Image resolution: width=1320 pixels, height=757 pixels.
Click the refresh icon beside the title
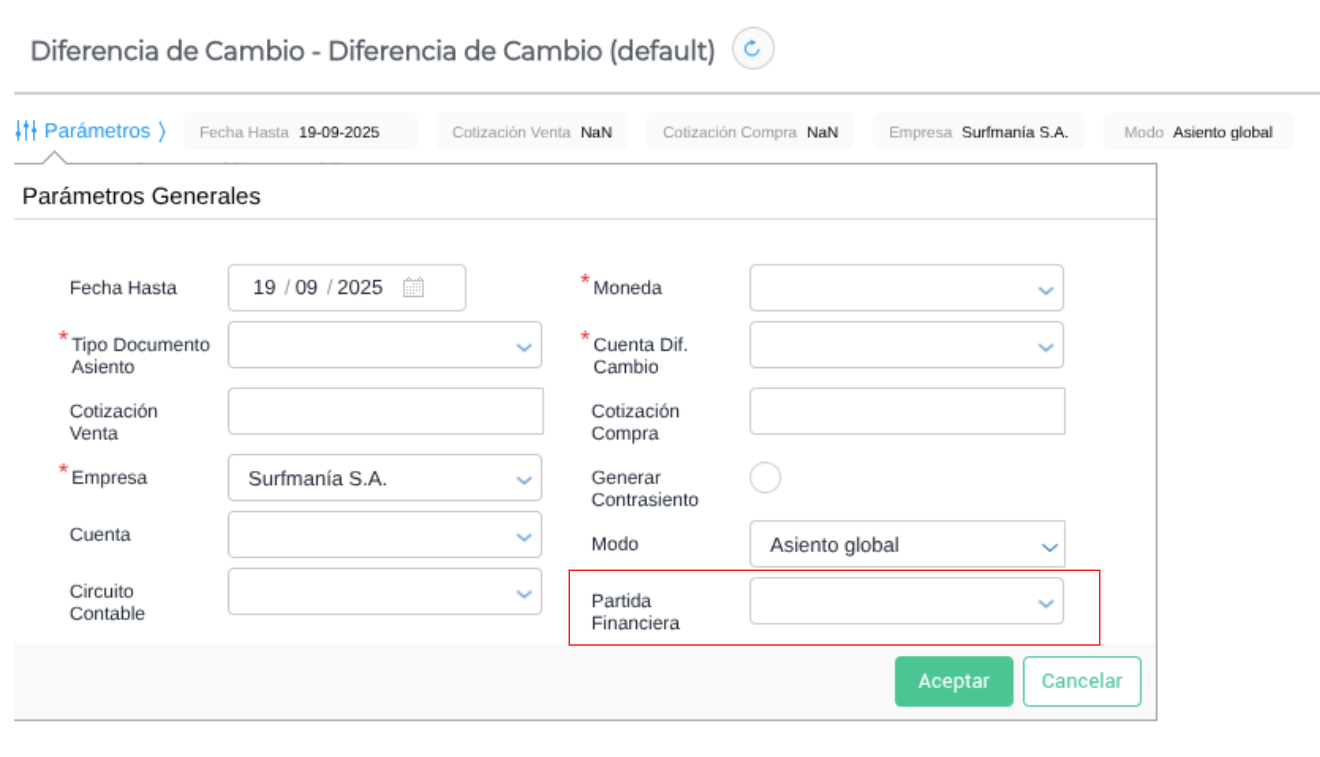point(753,49)
